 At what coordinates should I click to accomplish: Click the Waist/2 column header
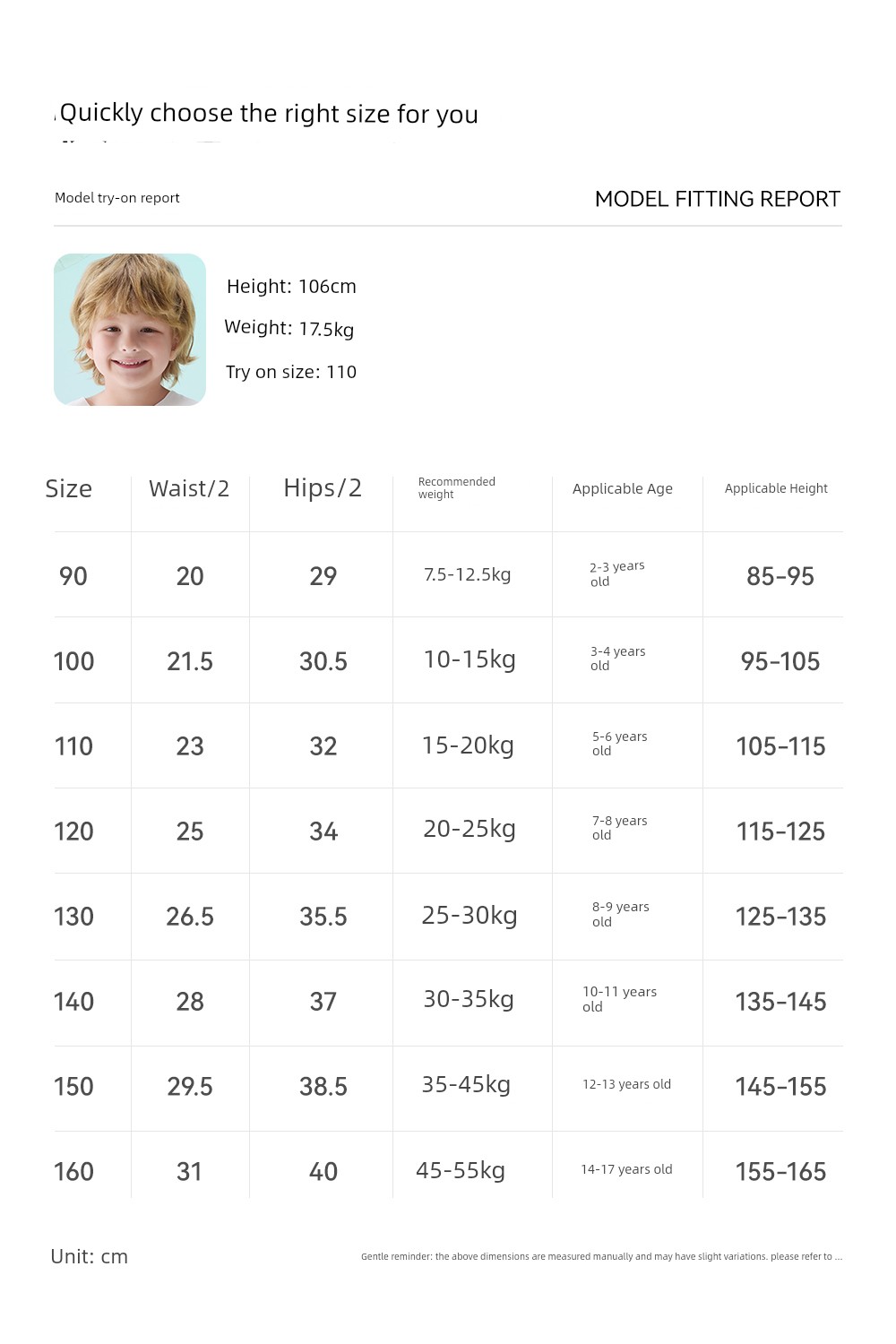(x=189, y=488)
